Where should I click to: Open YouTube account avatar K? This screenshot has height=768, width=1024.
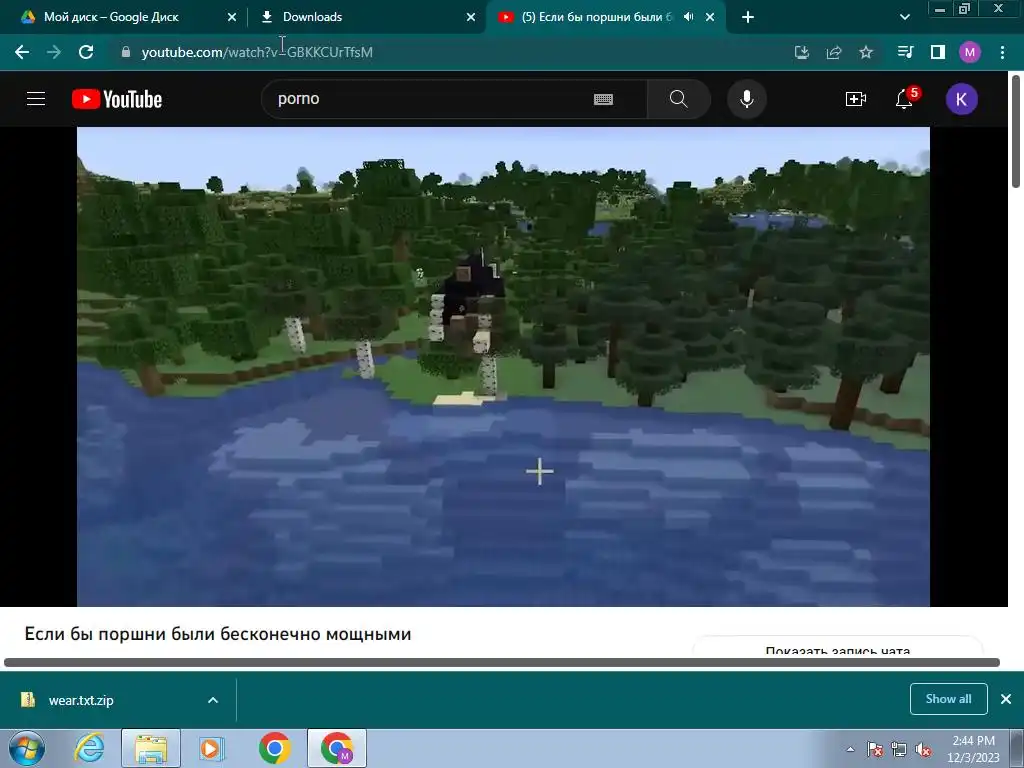[961, 99]
